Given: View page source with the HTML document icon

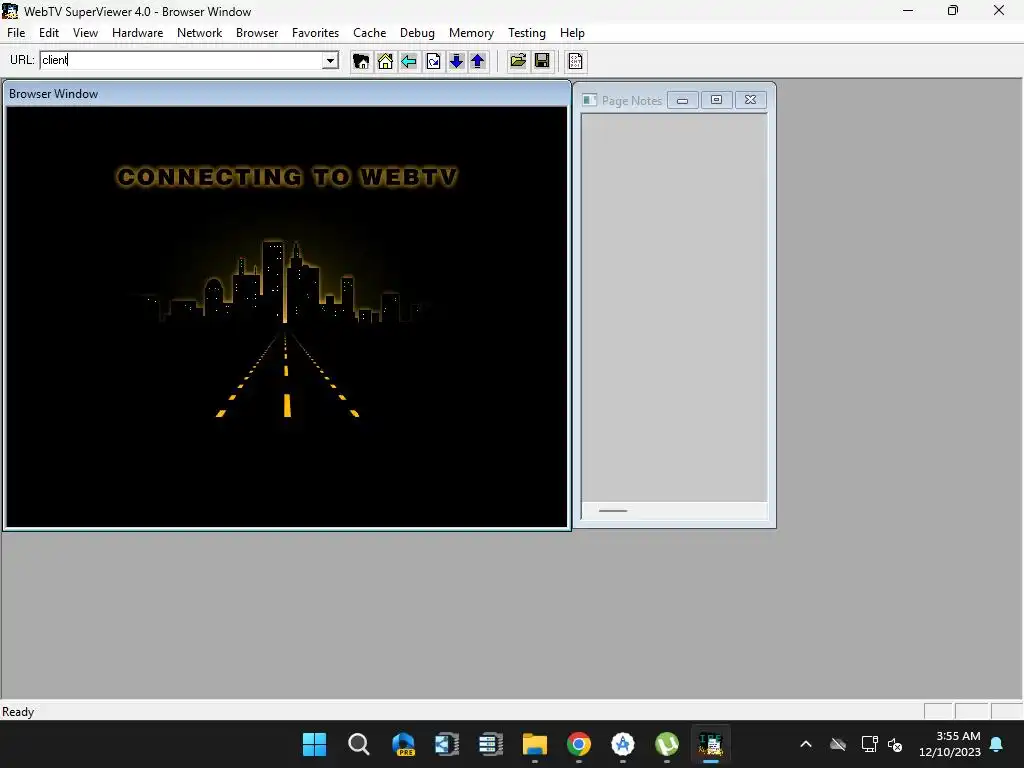Looking at the screenshot, I should click(x=575, y=61).
